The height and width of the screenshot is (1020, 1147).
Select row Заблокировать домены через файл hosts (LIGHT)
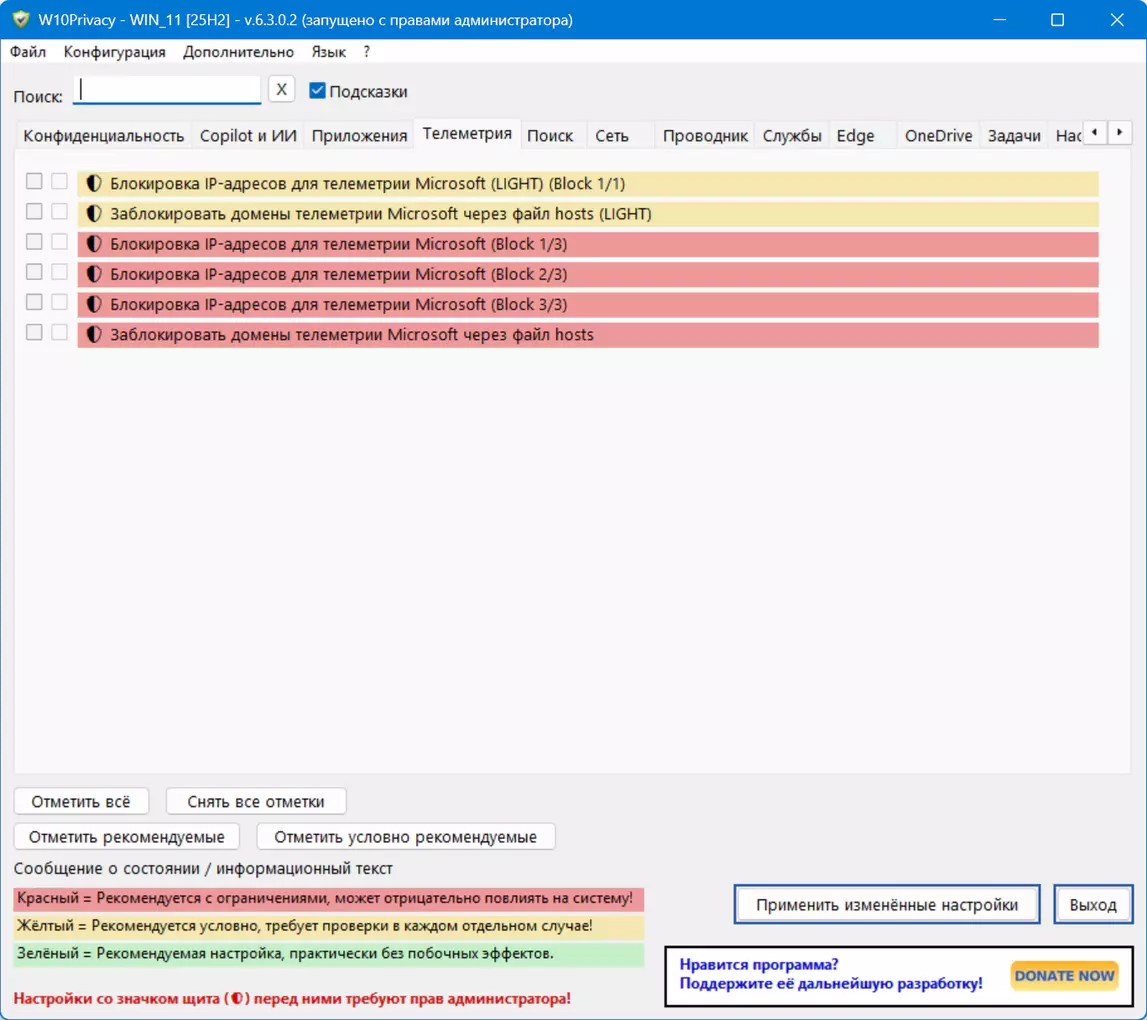pyautogui.click(x=587, y=214)
